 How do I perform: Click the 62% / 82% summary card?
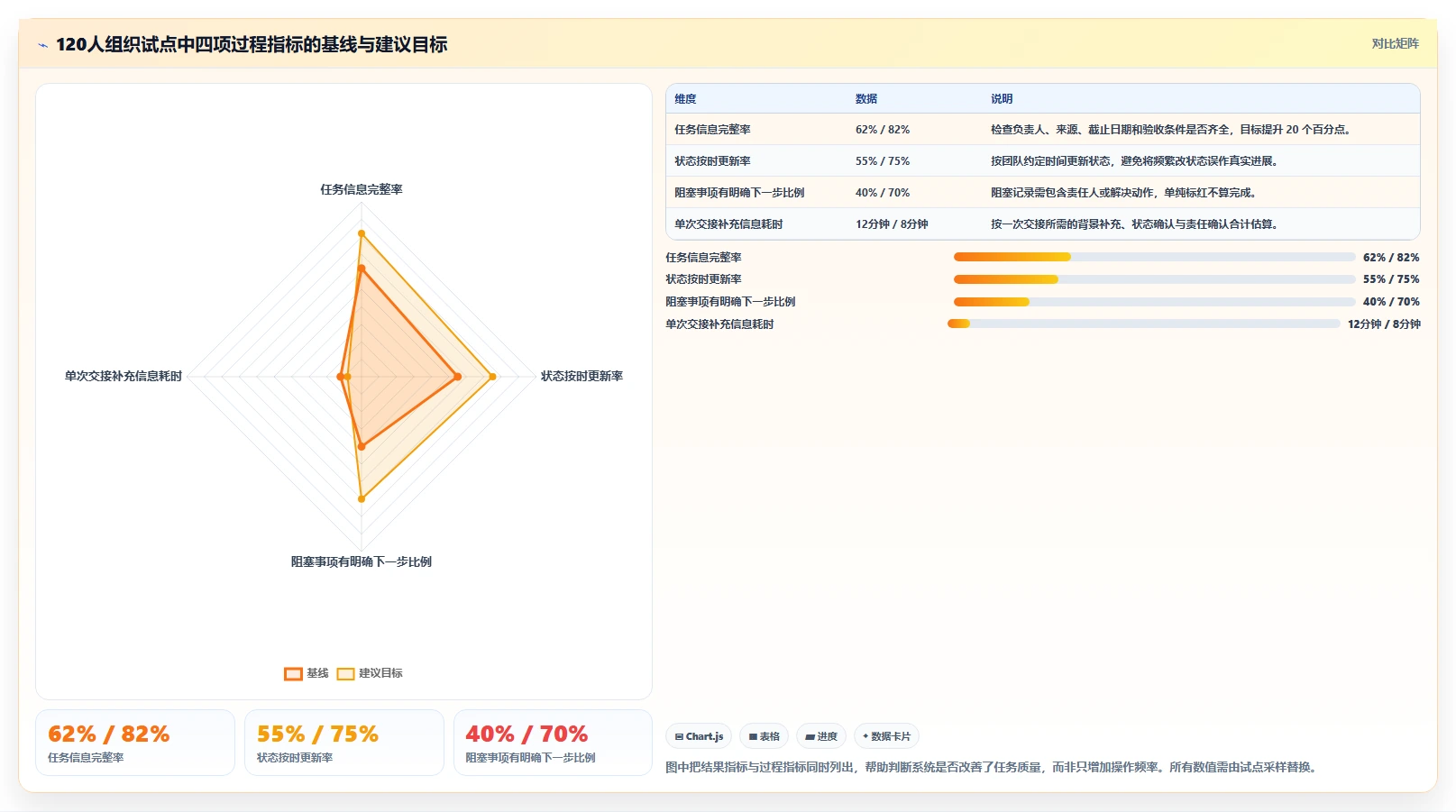135,743
